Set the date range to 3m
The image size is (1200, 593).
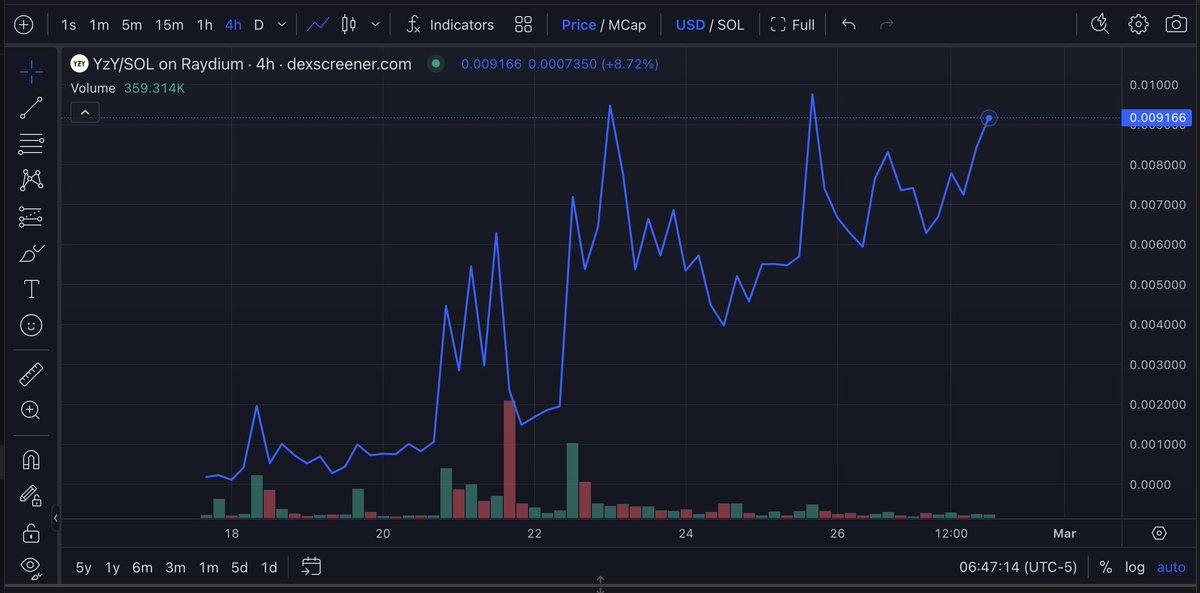(175, 567)
